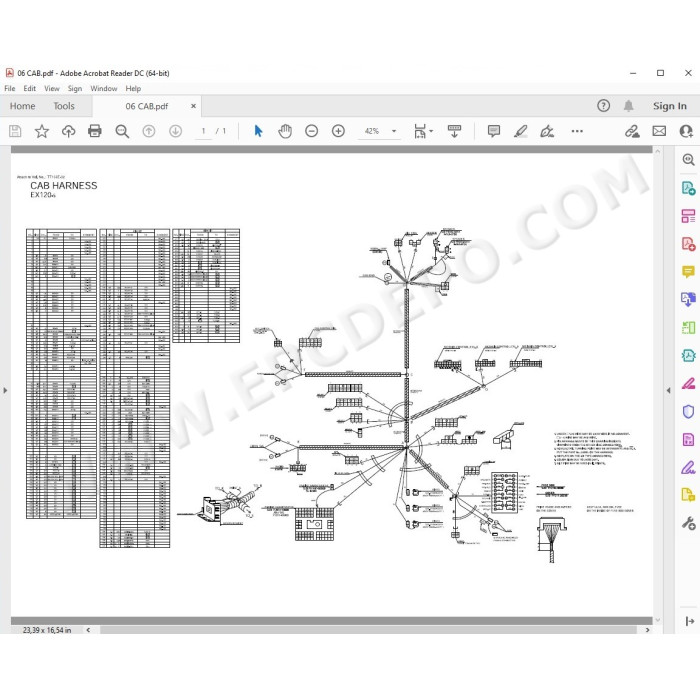Open fit page options icon
Image resolution: width=700 pixels, height=700 pixels.
tap(423, 131)
